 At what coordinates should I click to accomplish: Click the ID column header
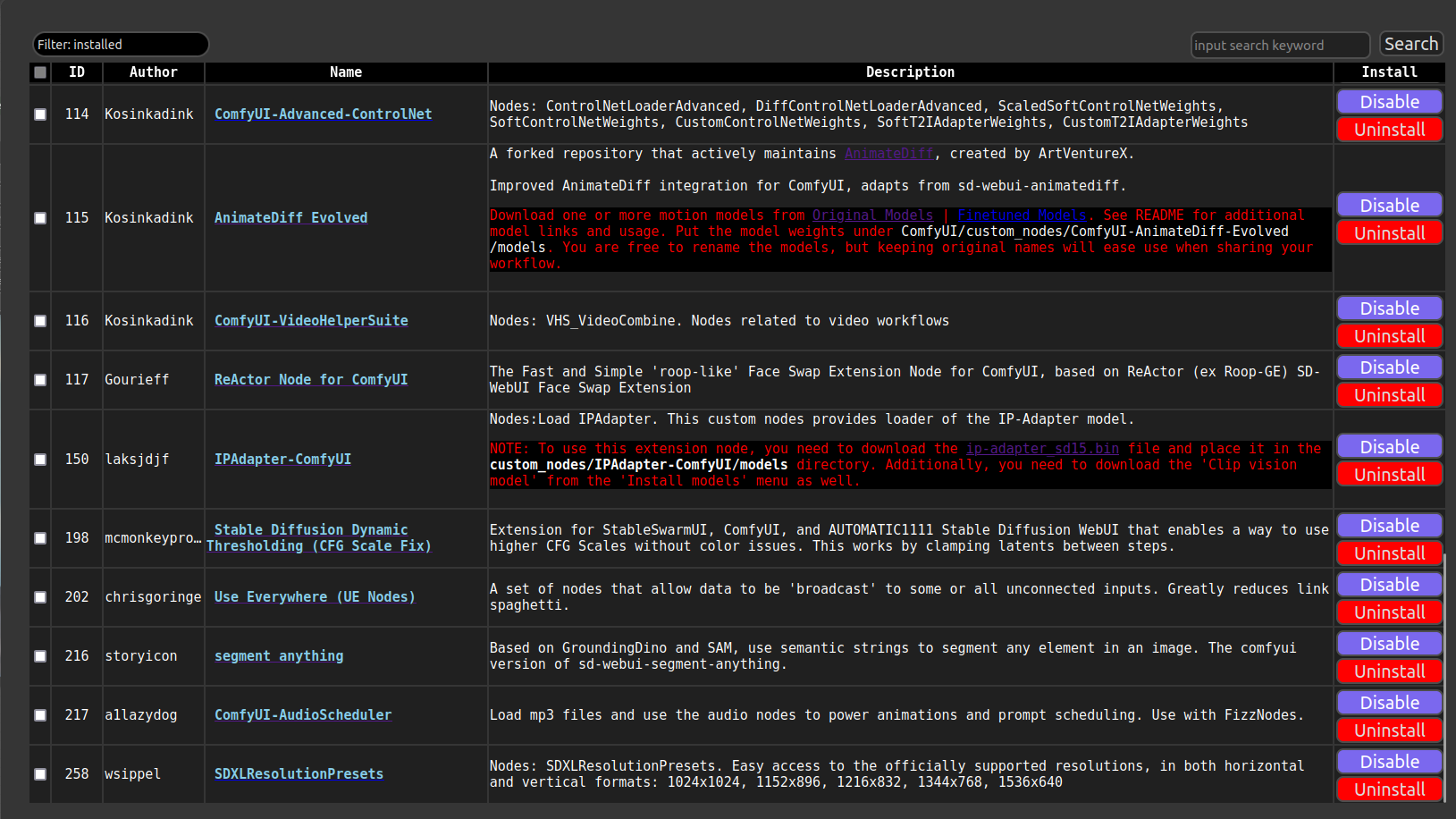coord(77,72)
